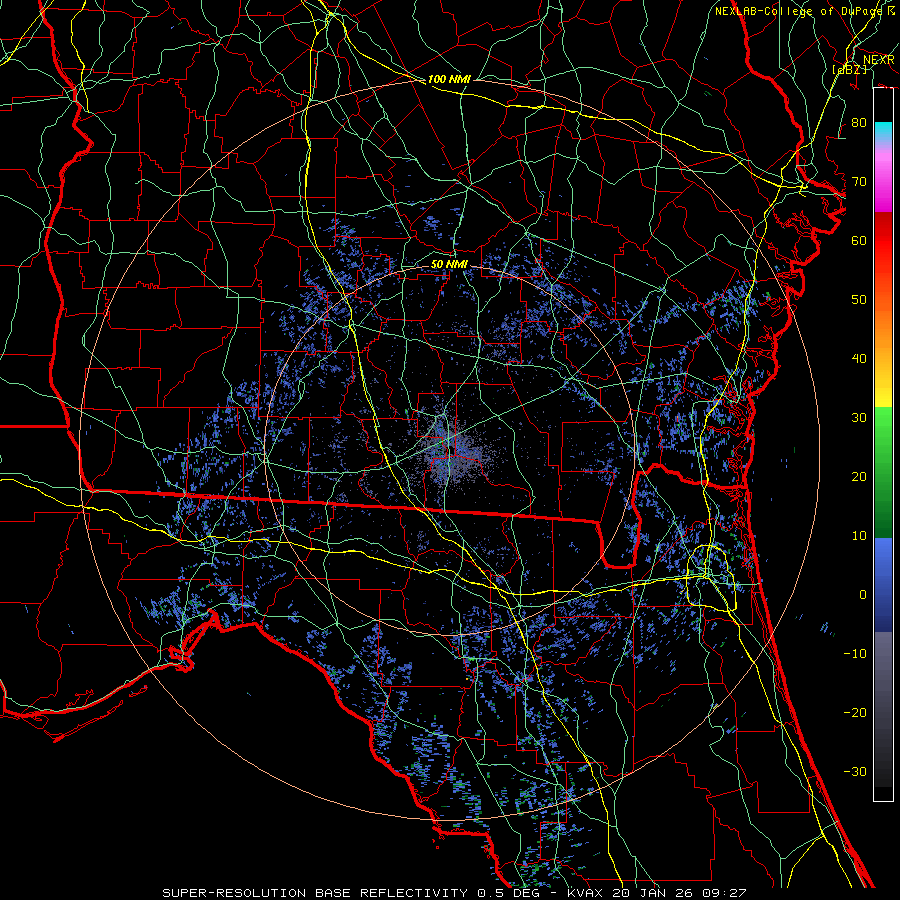Click the "50 NMI" range ring label
Image resolution: width=900 pixels, height=900 pixels.
tap(449, 265)
